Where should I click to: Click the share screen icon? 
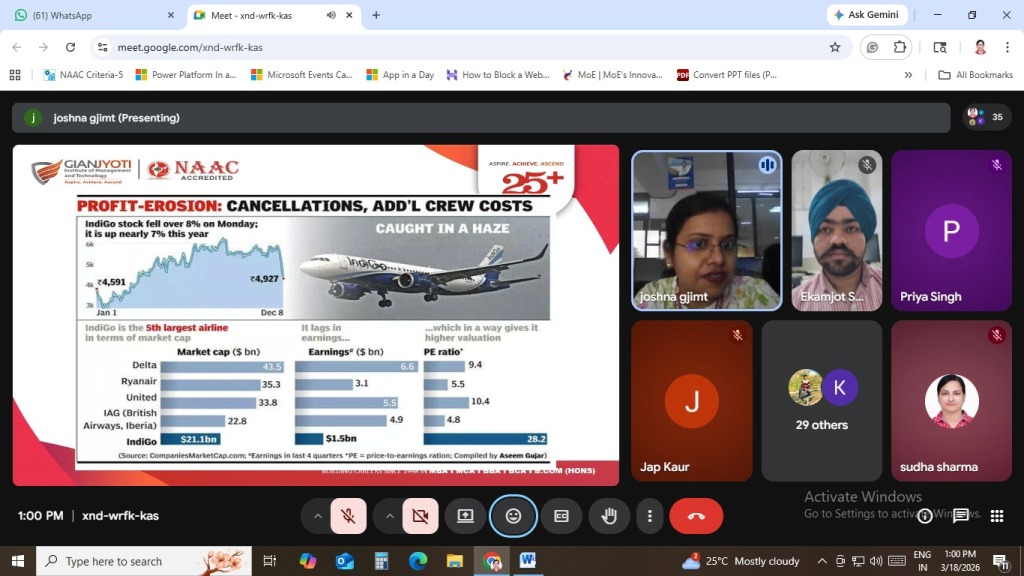click(465, 516)
